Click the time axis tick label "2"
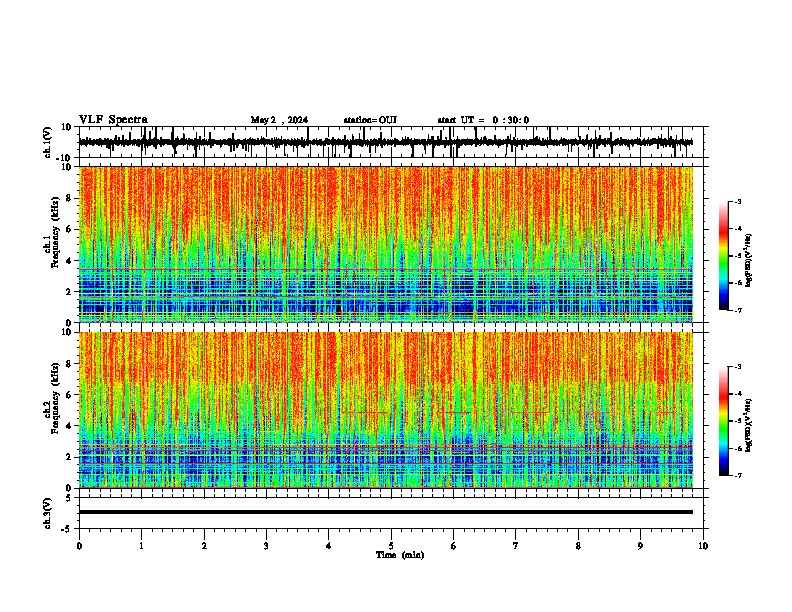 (204, 546)
